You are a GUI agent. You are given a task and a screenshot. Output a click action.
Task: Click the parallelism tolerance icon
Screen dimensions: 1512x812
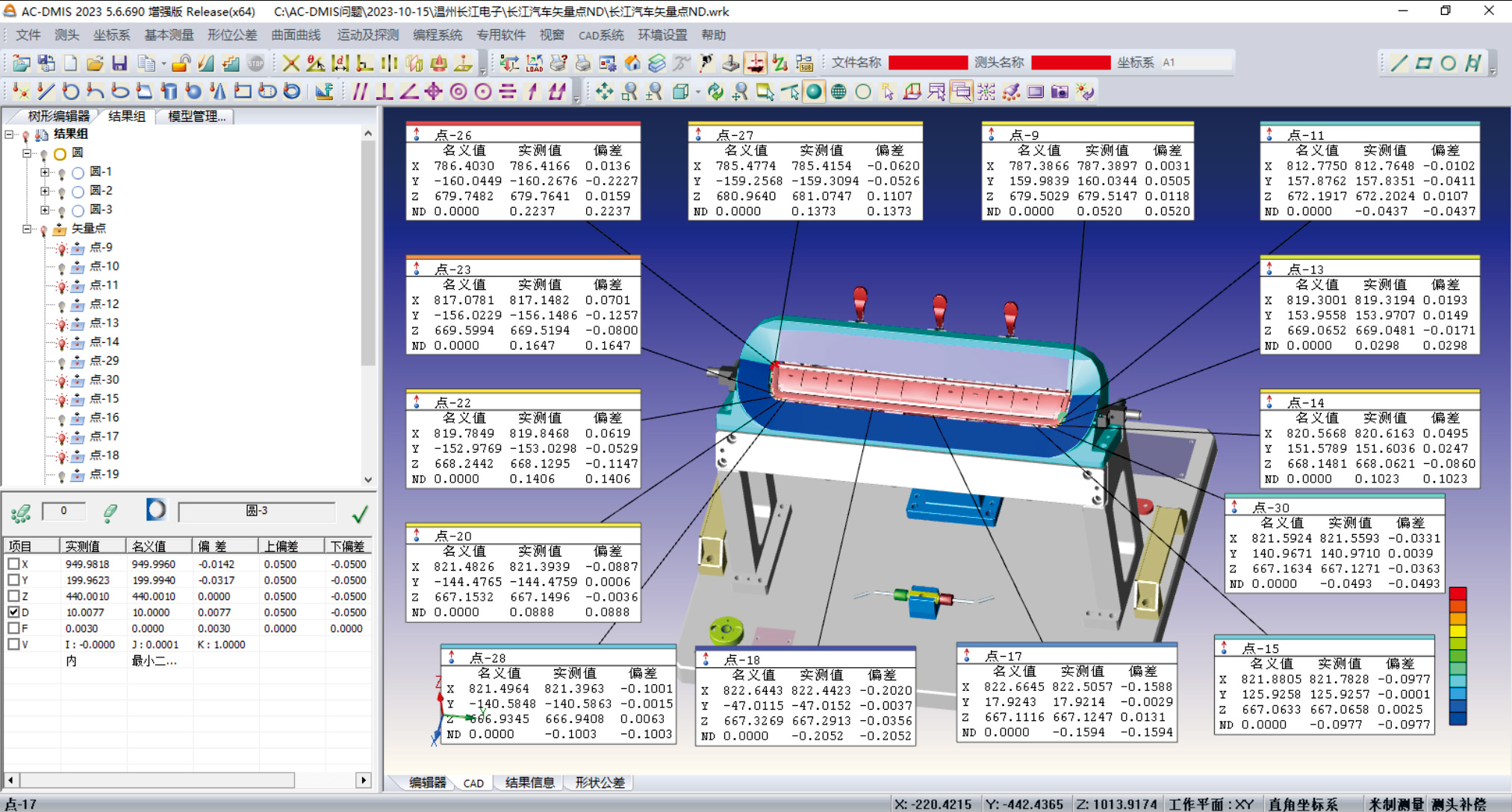click(x=360, y=92)
